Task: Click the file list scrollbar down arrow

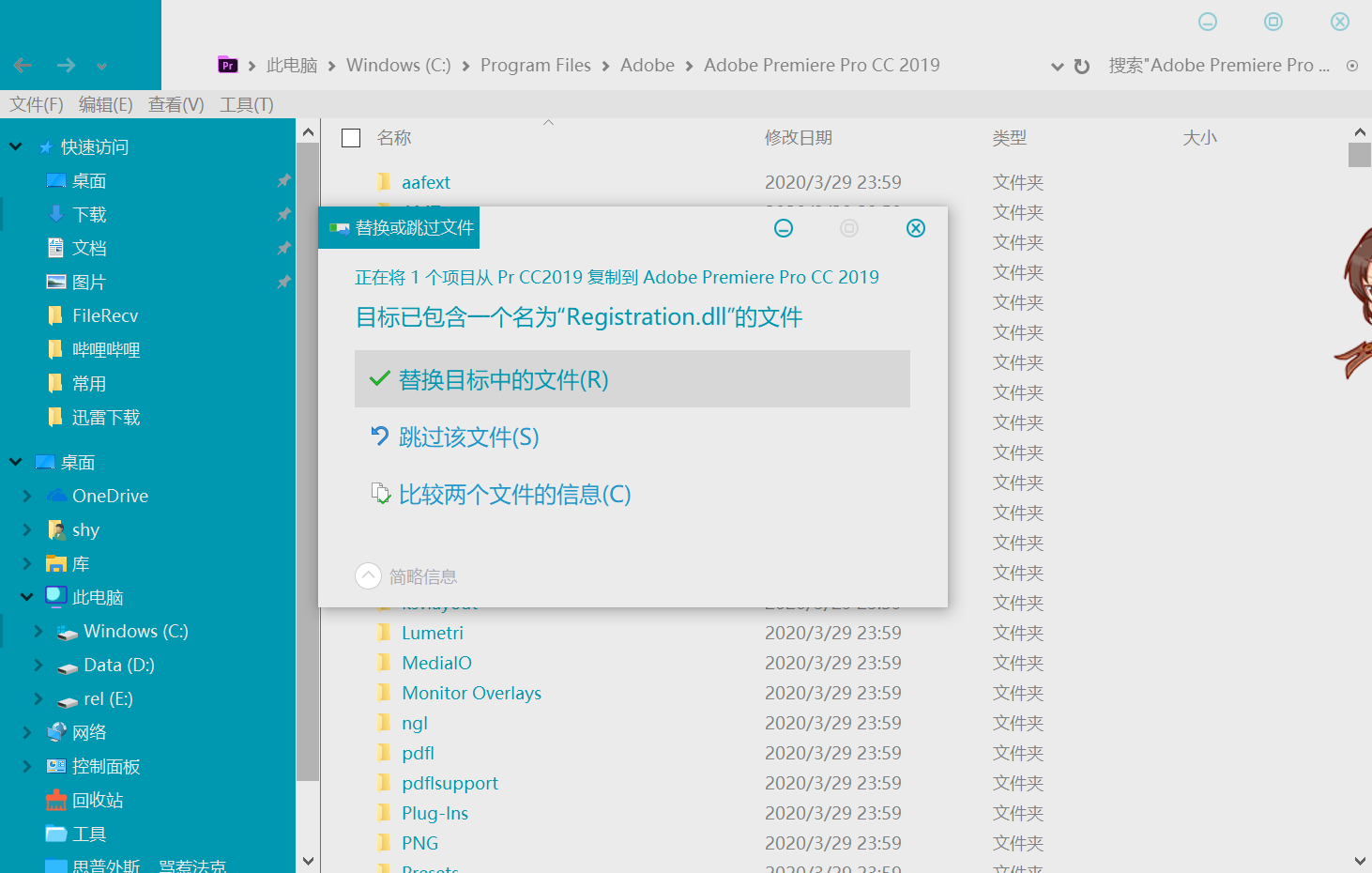Action: (x=1360, y=861)
